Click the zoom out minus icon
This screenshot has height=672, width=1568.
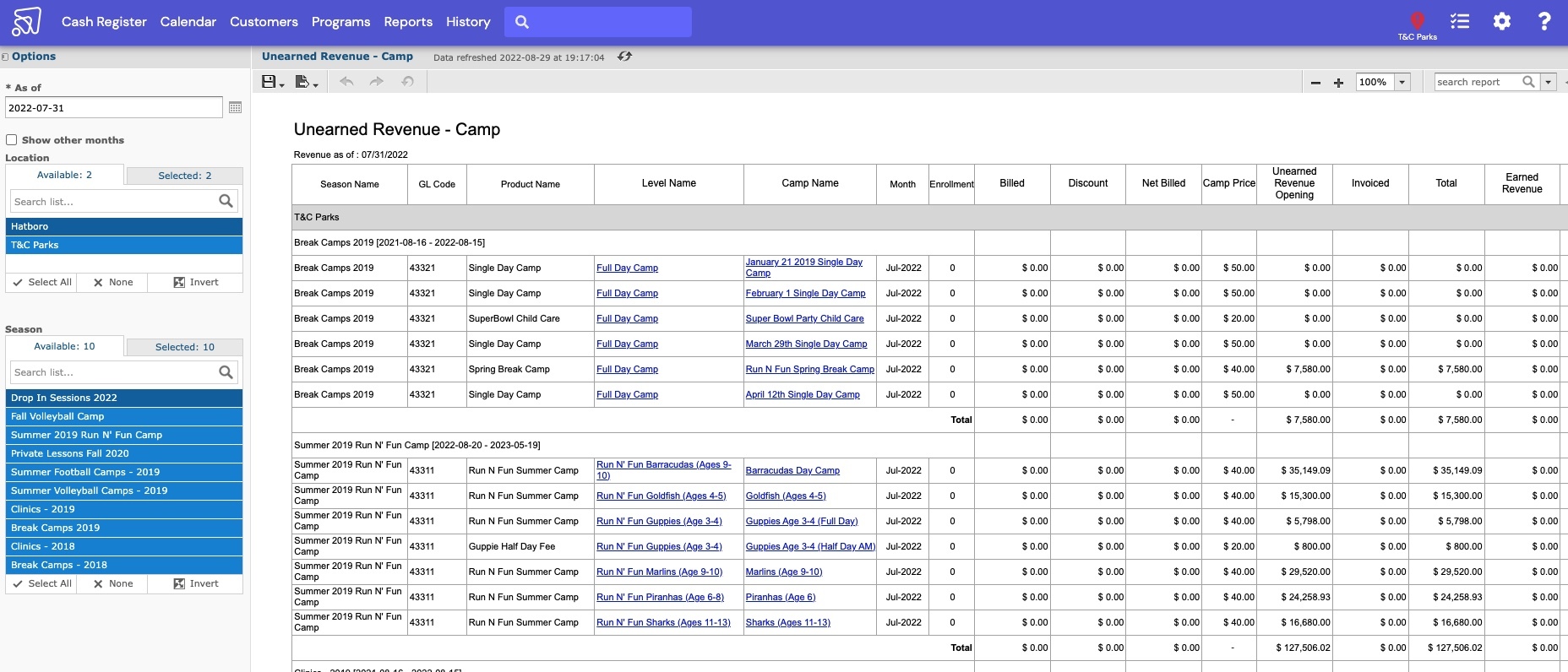[1315, 83]
